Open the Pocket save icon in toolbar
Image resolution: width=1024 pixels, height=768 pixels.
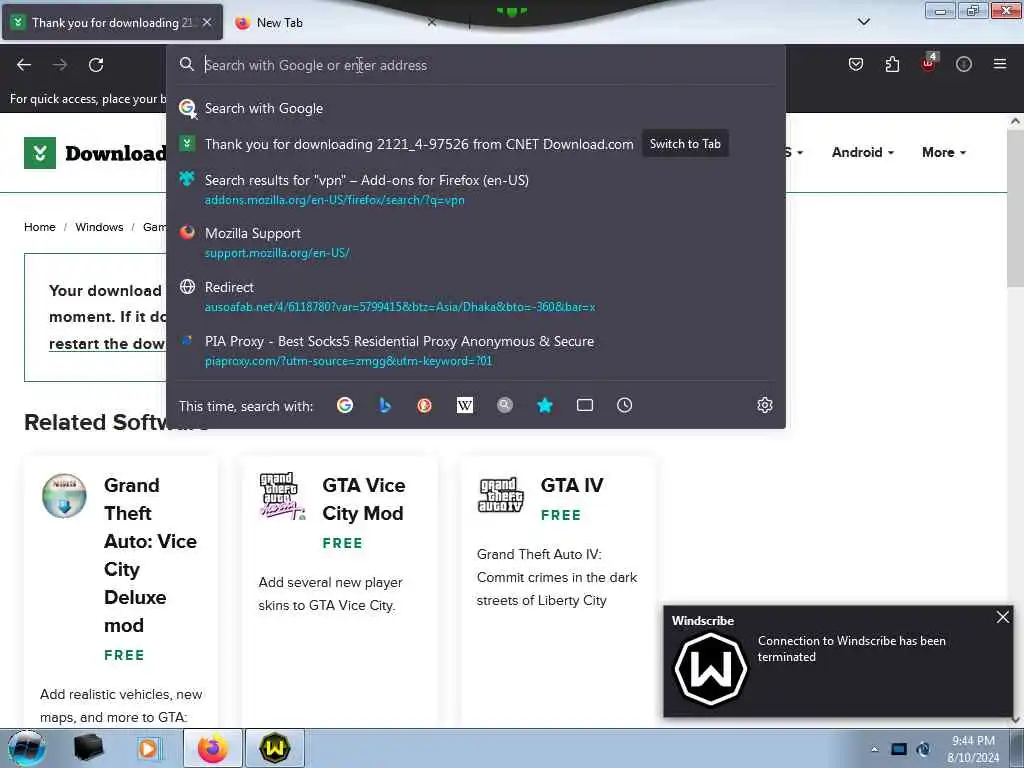pyautogui.click(x=856, y=64)
